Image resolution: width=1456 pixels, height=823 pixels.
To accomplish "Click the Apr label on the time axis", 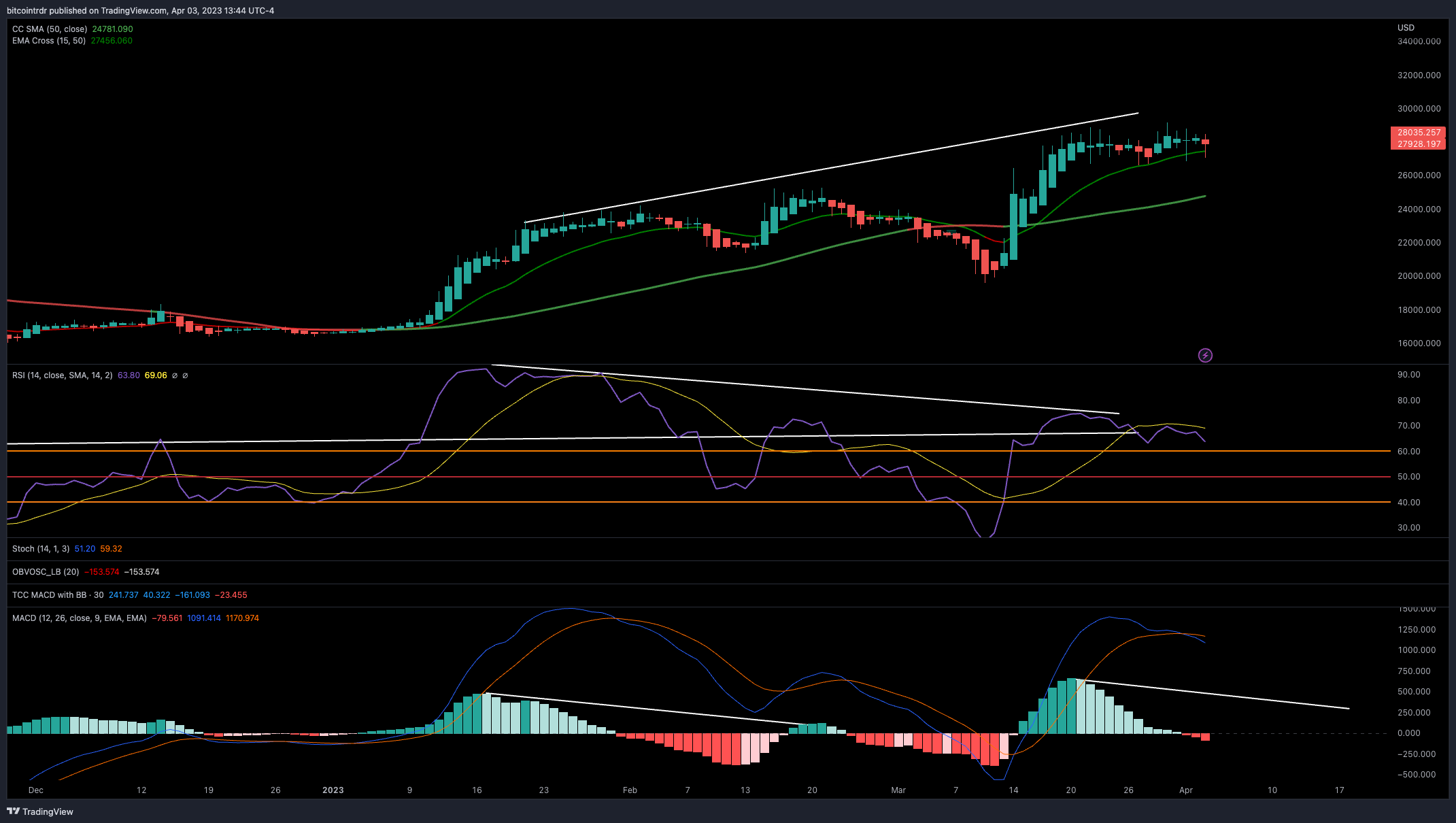I will click(1186, 790).
